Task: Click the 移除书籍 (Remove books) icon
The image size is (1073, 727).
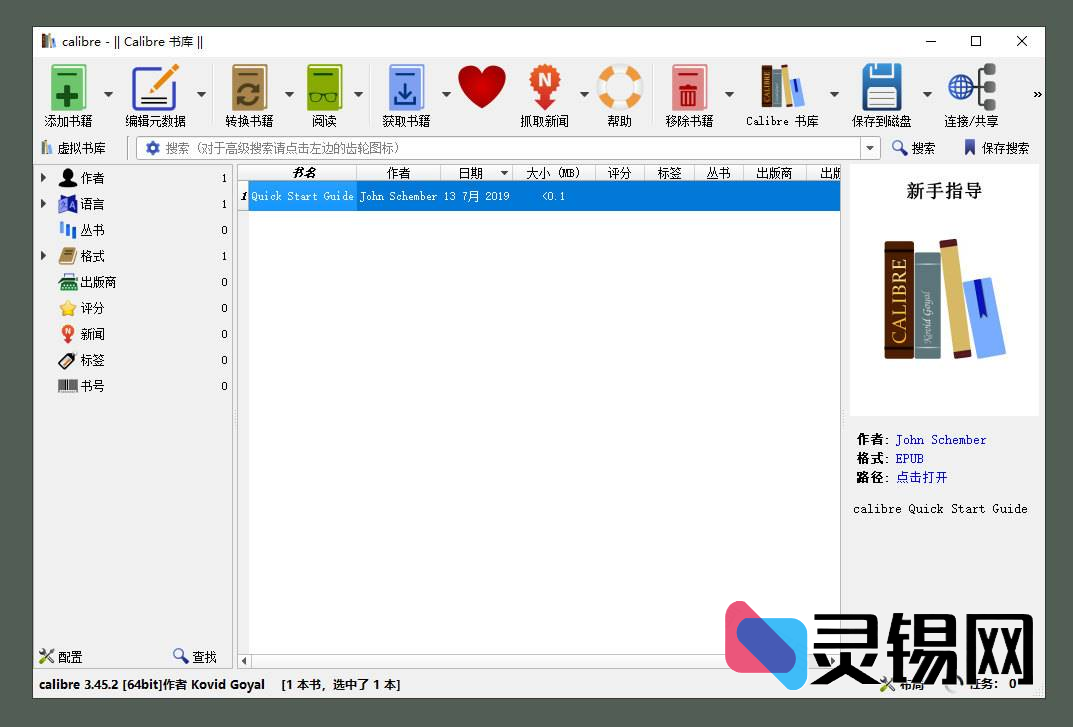Action: (688, 88)
